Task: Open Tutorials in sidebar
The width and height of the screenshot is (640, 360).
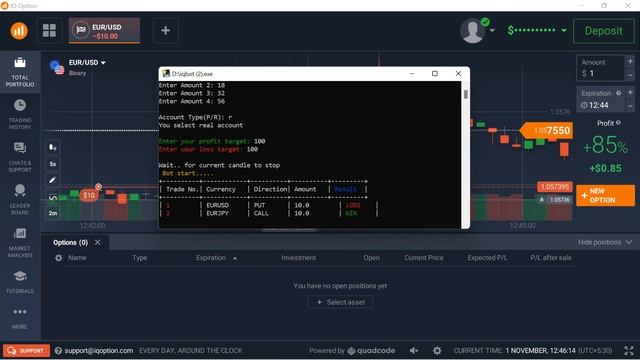Action: (20, 282)
